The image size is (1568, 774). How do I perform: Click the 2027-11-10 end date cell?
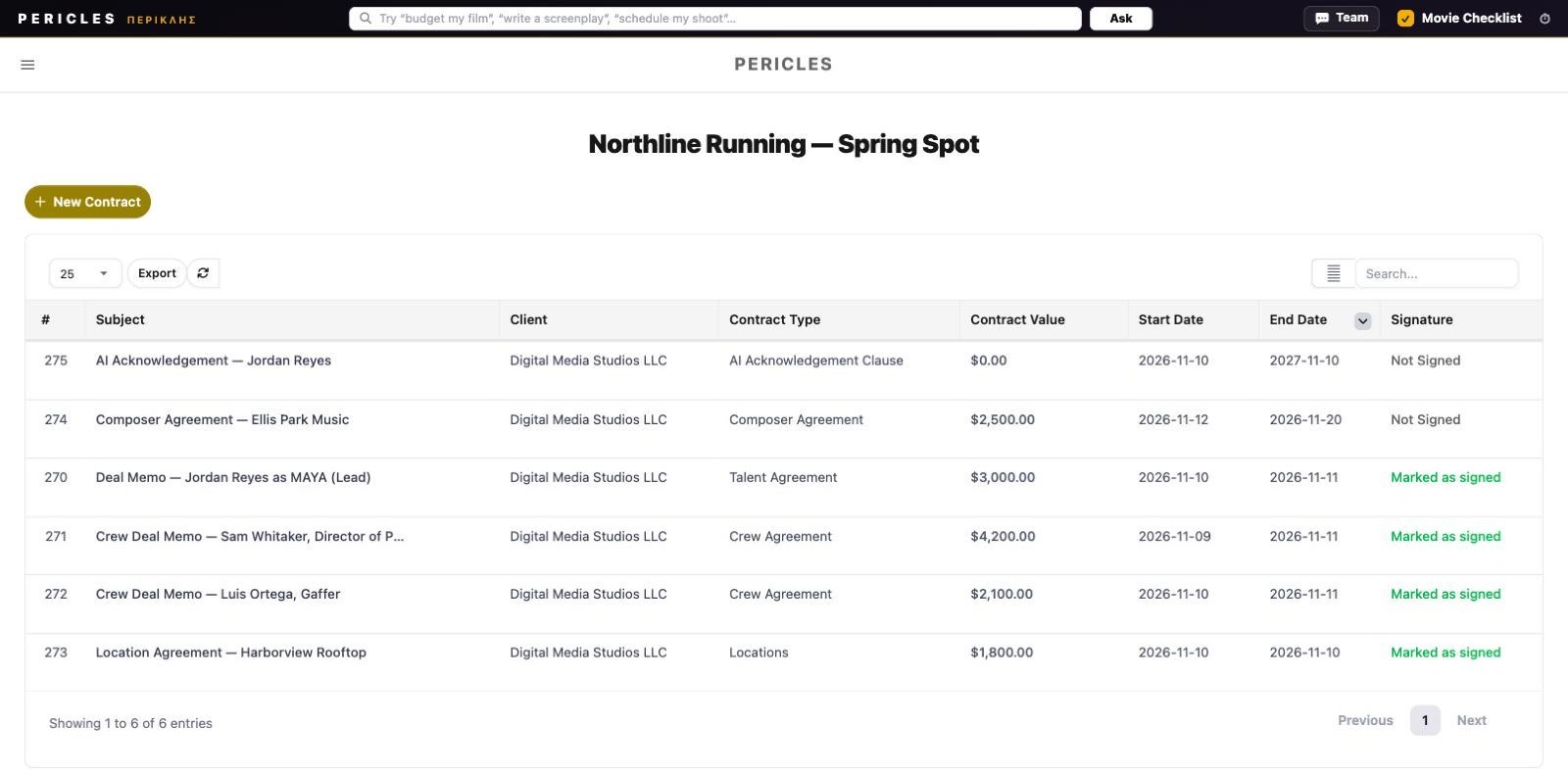1304,361
